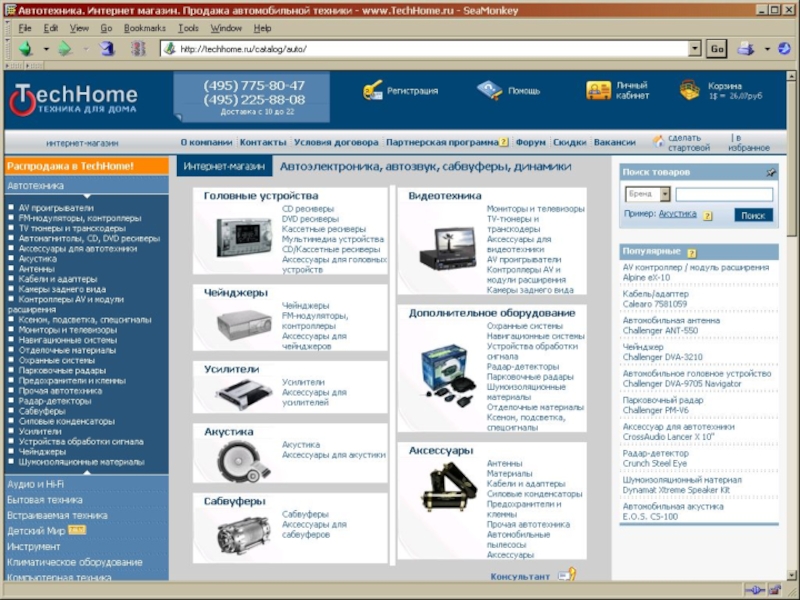This screenshot has width=800, height=600.
Task: Open the Помощь help icon
Action: [x=490, y=91]
